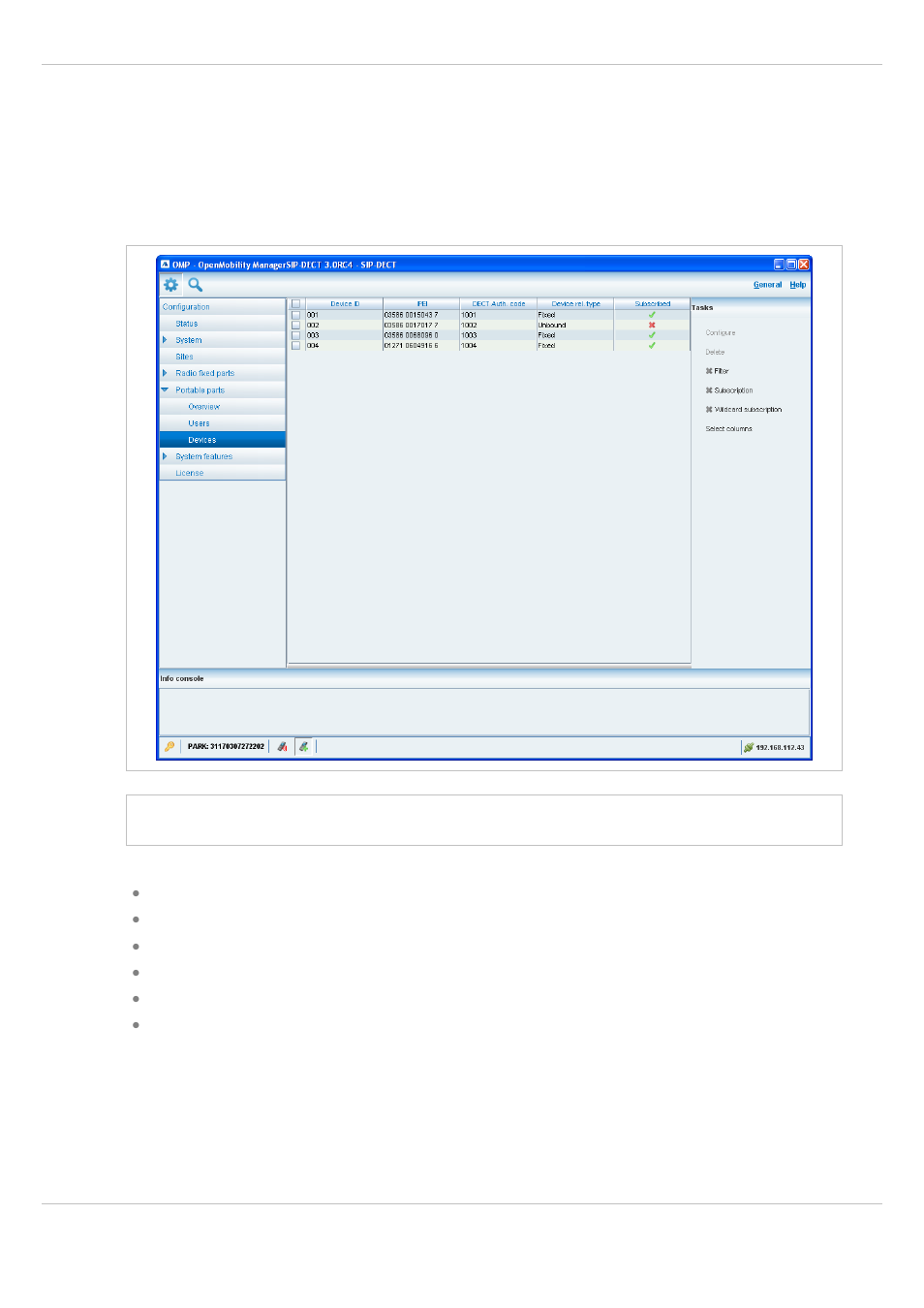The width and height of the screenshot is (924, 1308).
Task: Click IP address 192.168.112.43 in status bar
Action: coord(780,747)
